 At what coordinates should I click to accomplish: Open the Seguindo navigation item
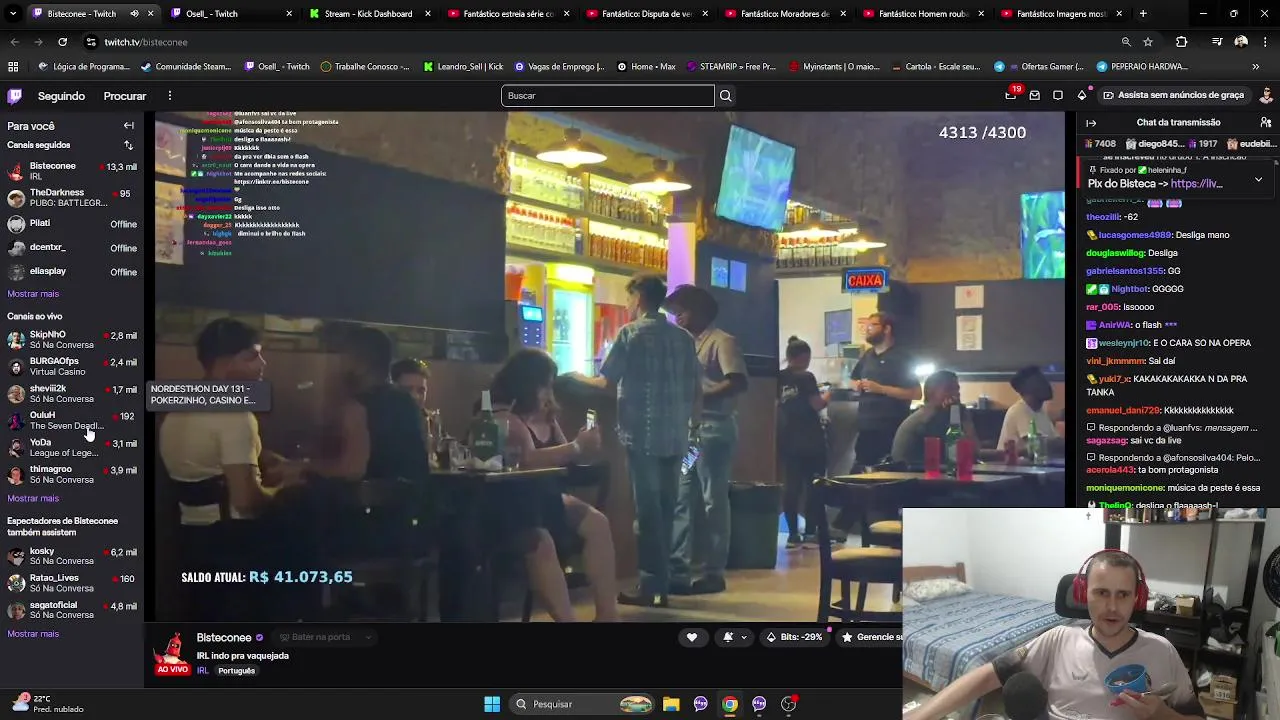coord(61,96)
